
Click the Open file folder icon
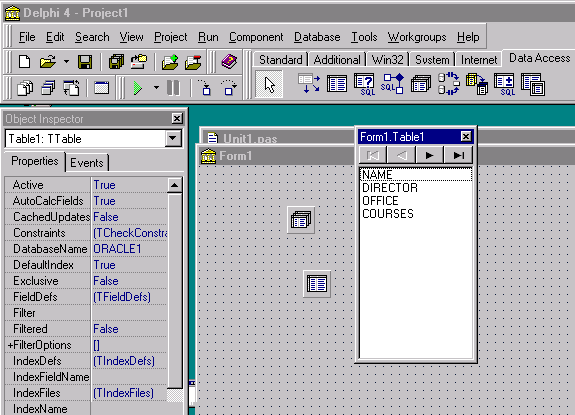coord(48,62)
